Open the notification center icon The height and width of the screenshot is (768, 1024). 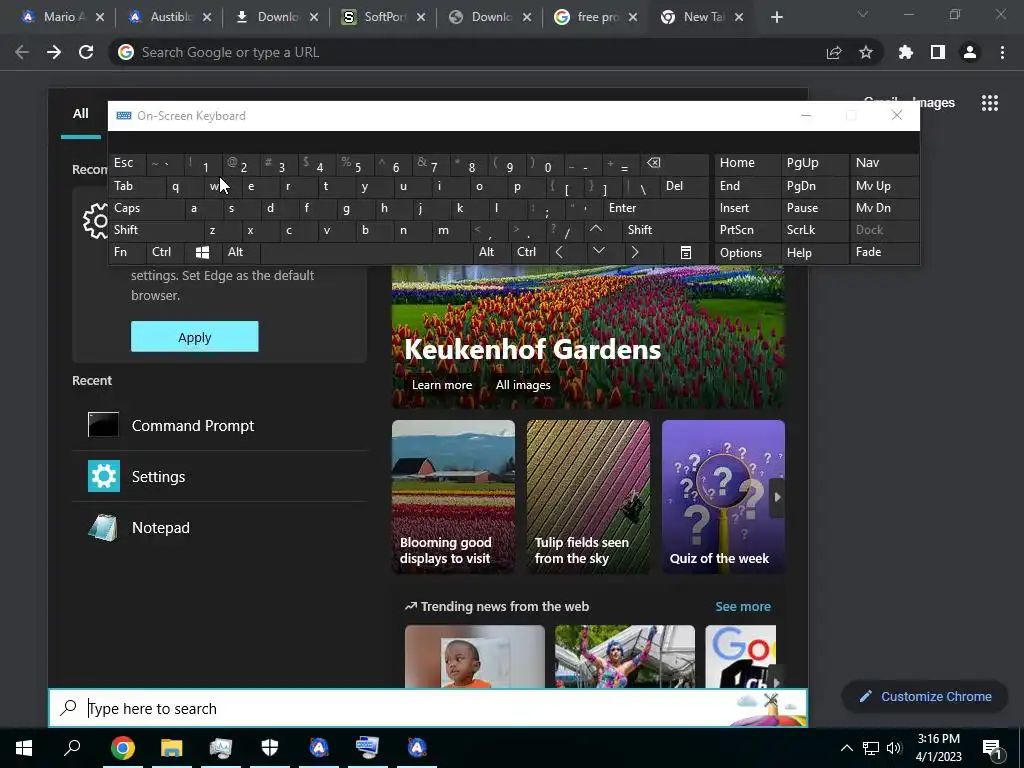coord(993,748)
